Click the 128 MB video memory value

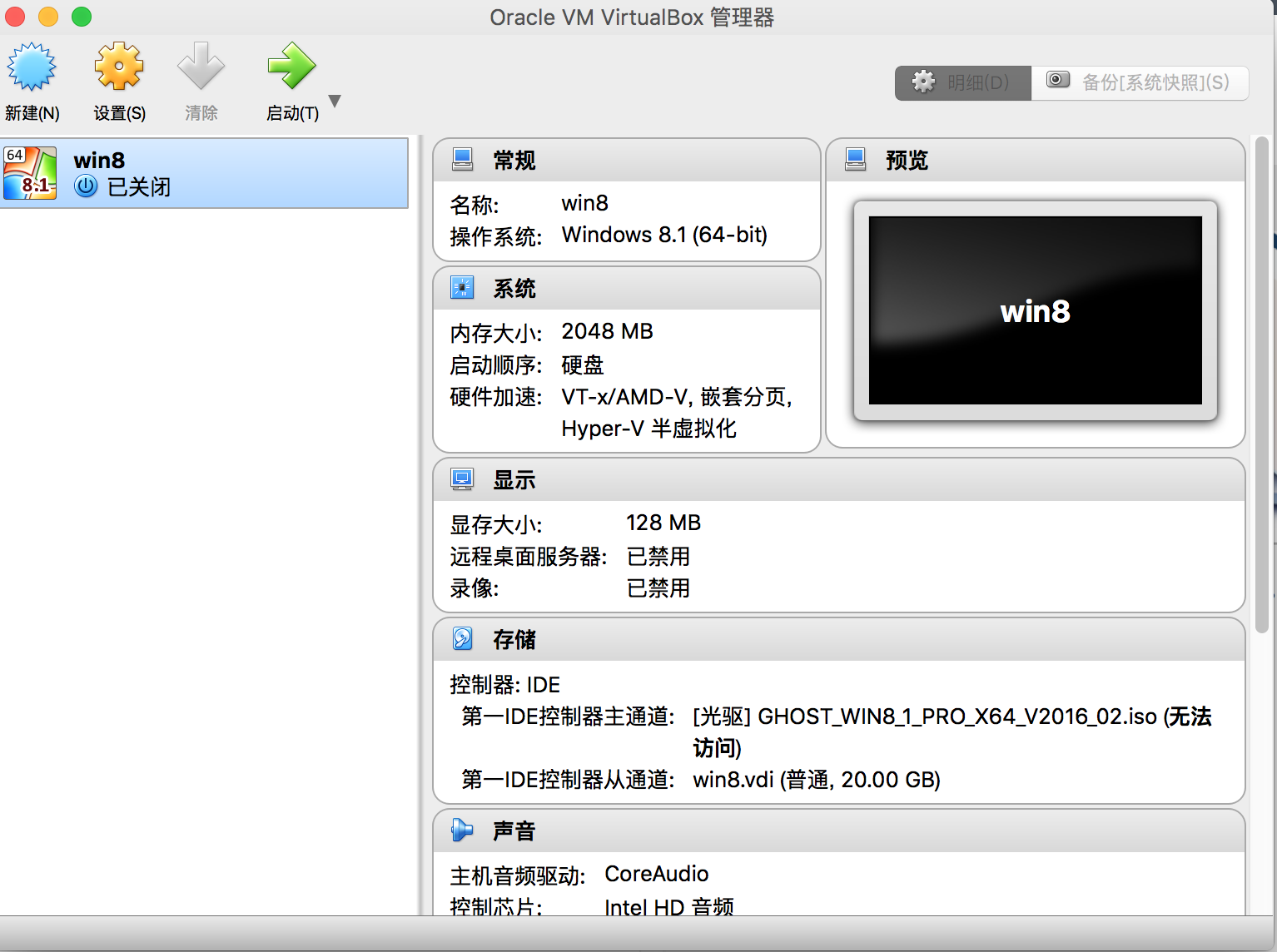(x=663, y=523)
